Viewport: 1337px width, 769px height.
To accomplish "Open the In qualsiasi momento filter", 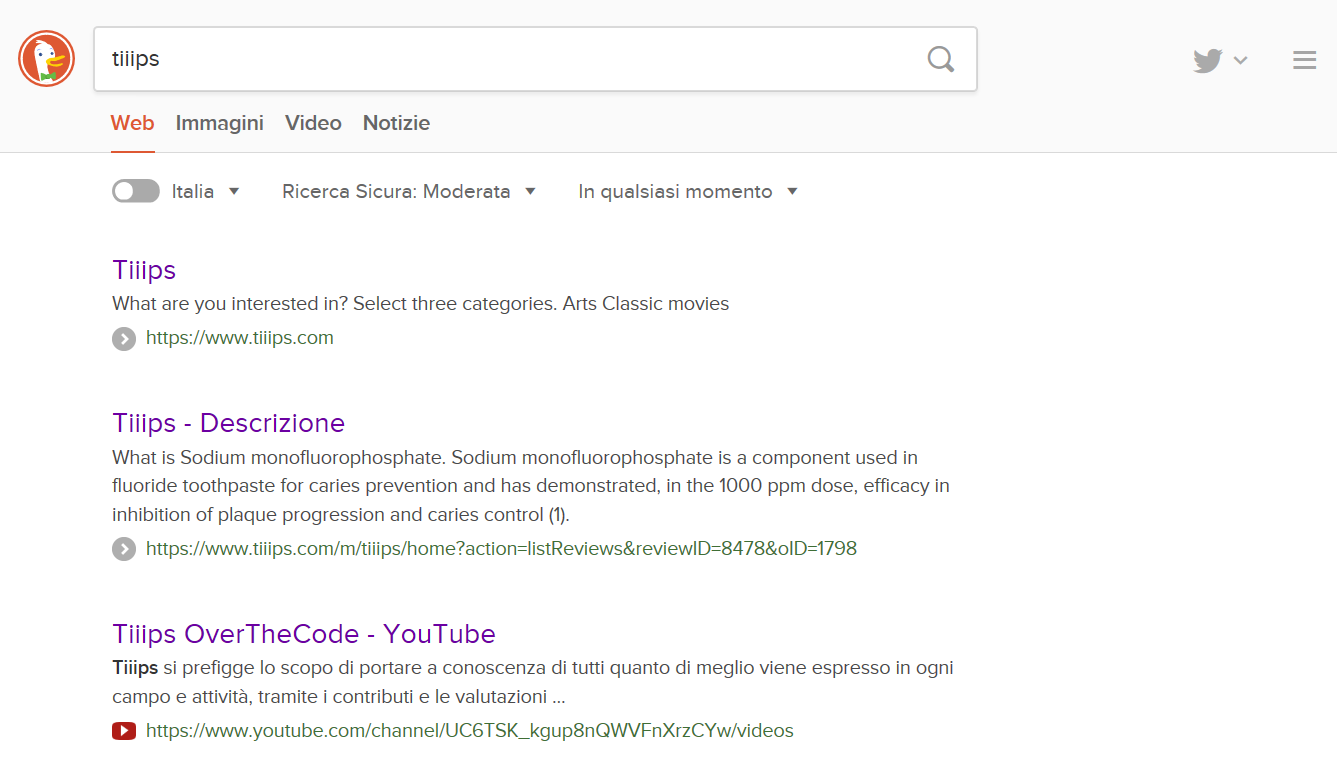I will pyautogui.click(x=688, y=191).
